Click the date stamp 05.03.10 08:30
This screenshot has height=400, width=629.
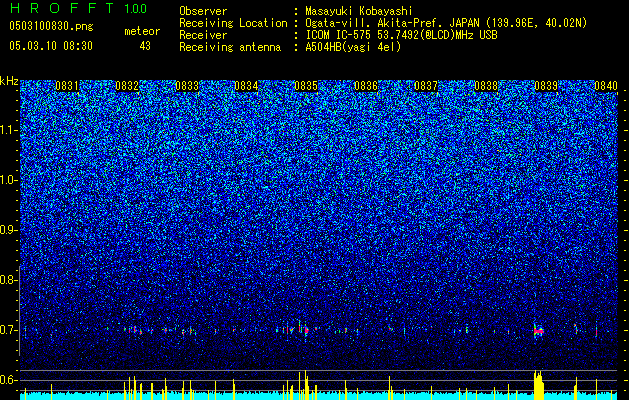51,46
